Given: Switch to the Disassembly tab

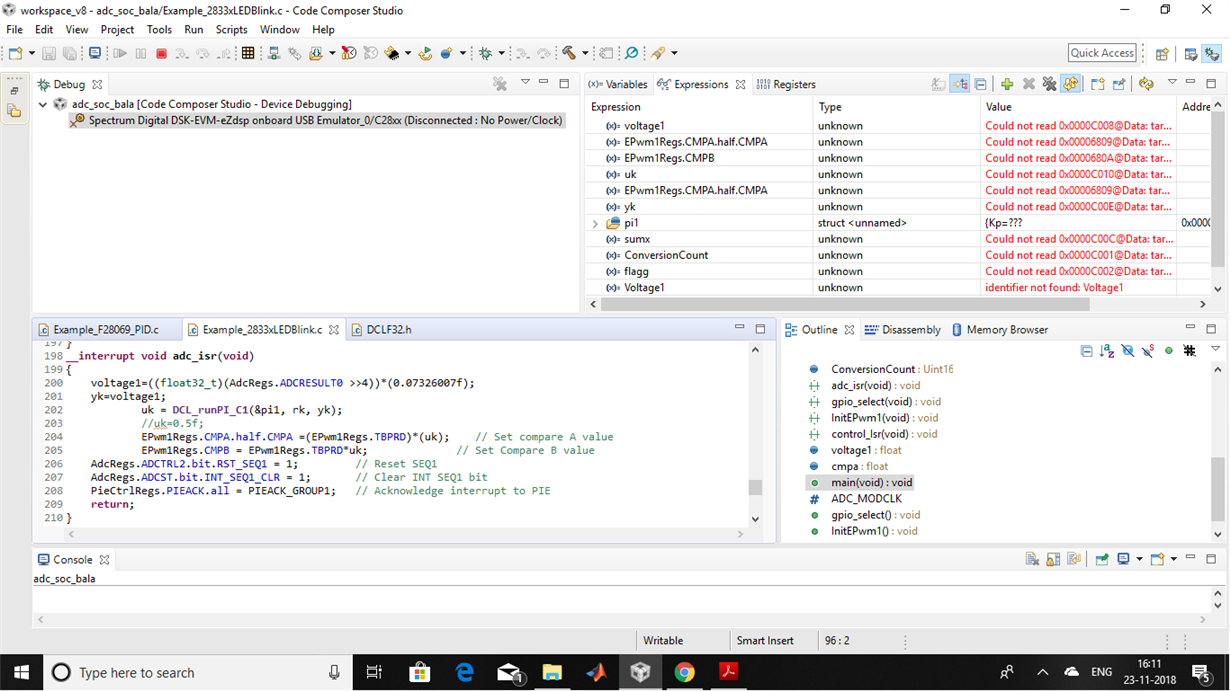Looking at the screenshot, I should click(903, 329).
